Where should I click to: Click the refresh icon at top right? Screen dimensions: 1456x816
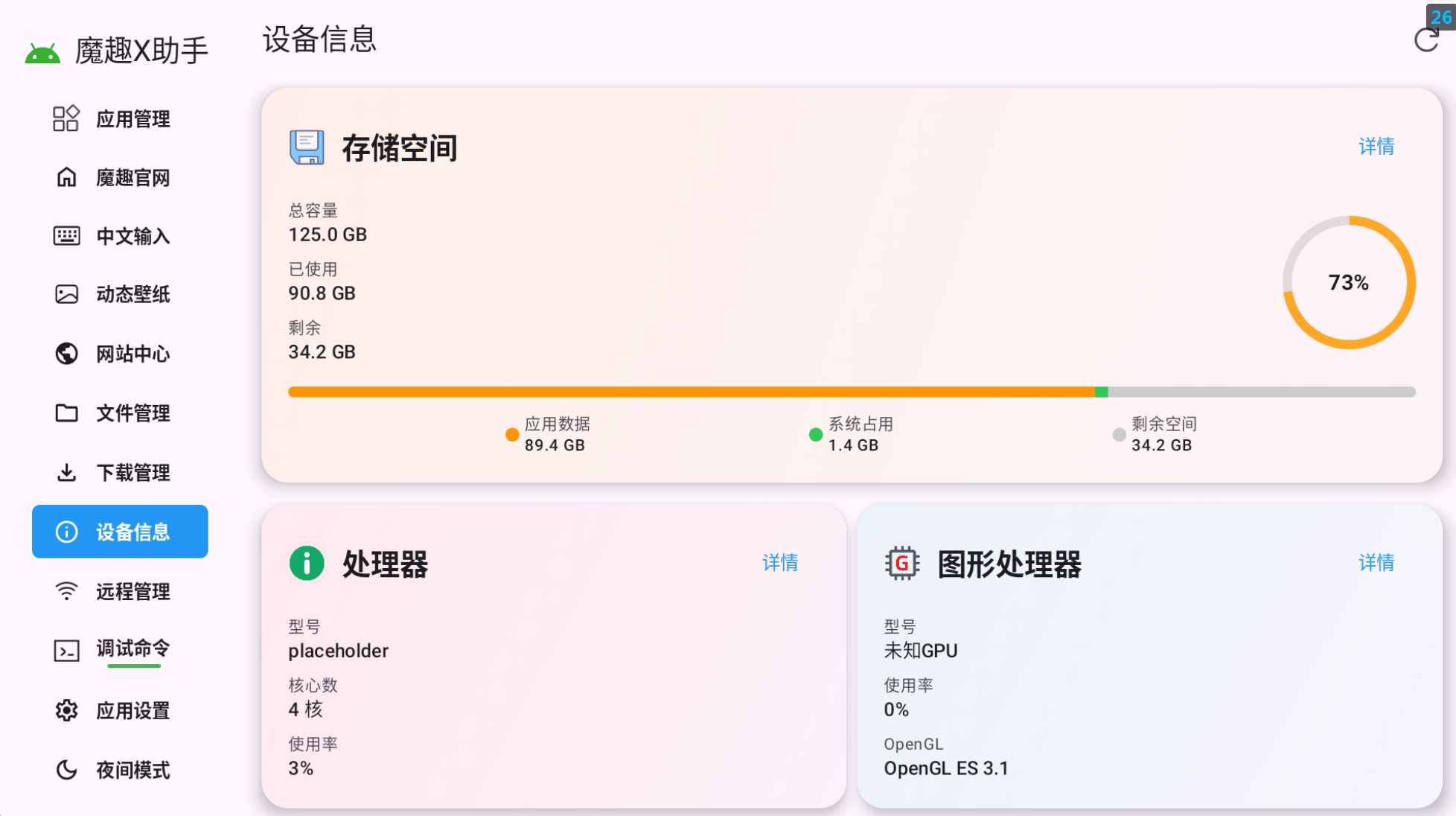point(1425,40)
